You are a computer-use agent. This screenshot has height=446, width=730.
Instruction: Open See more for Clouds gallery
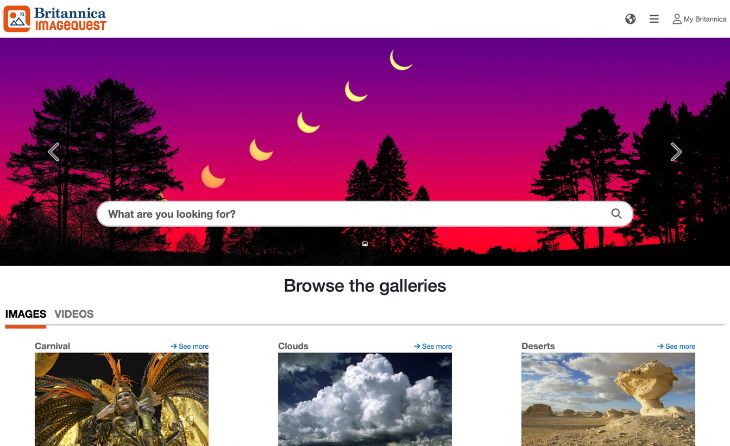(x=433, y=346)
